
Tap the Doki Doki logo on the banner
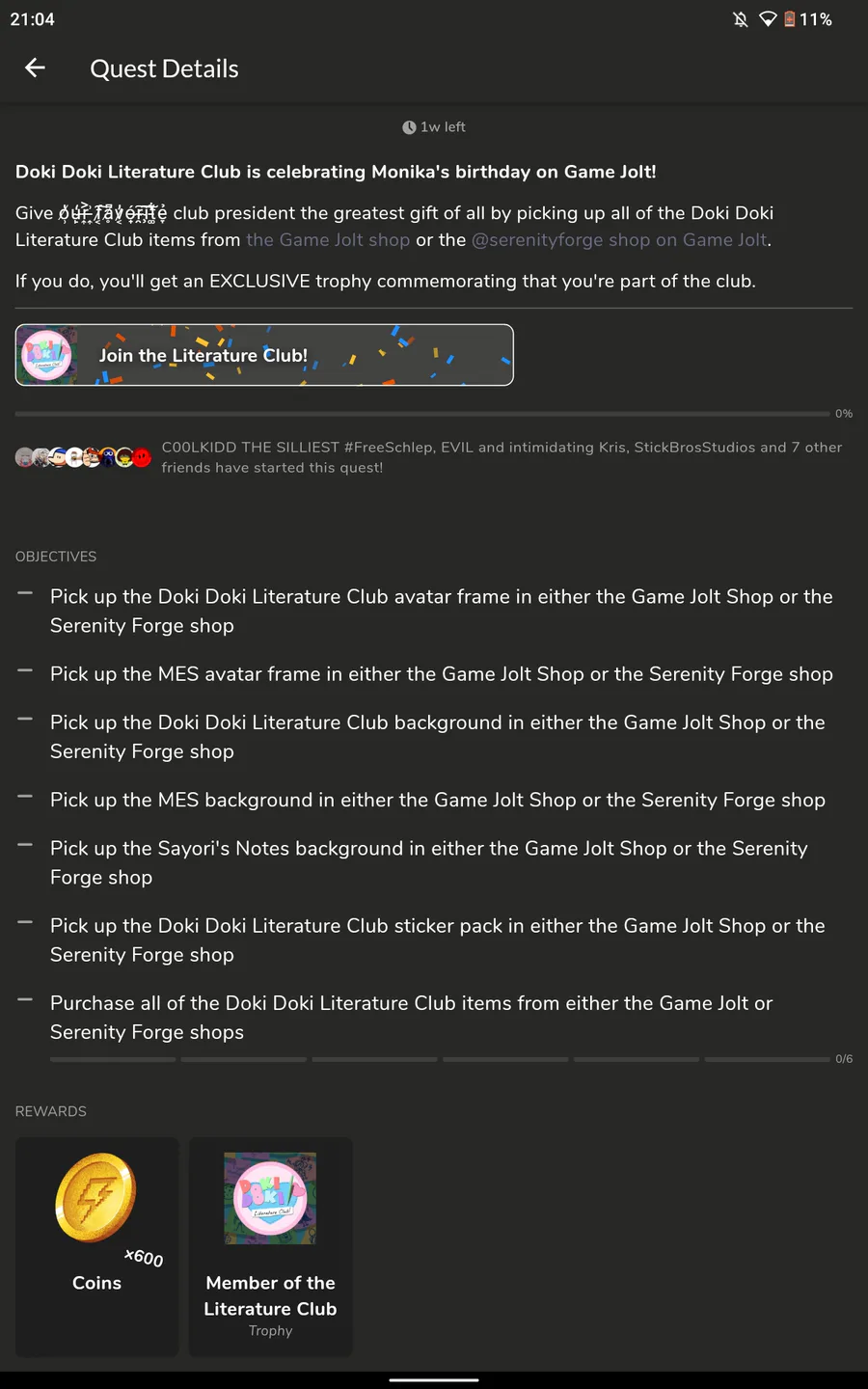click(46, 355)
